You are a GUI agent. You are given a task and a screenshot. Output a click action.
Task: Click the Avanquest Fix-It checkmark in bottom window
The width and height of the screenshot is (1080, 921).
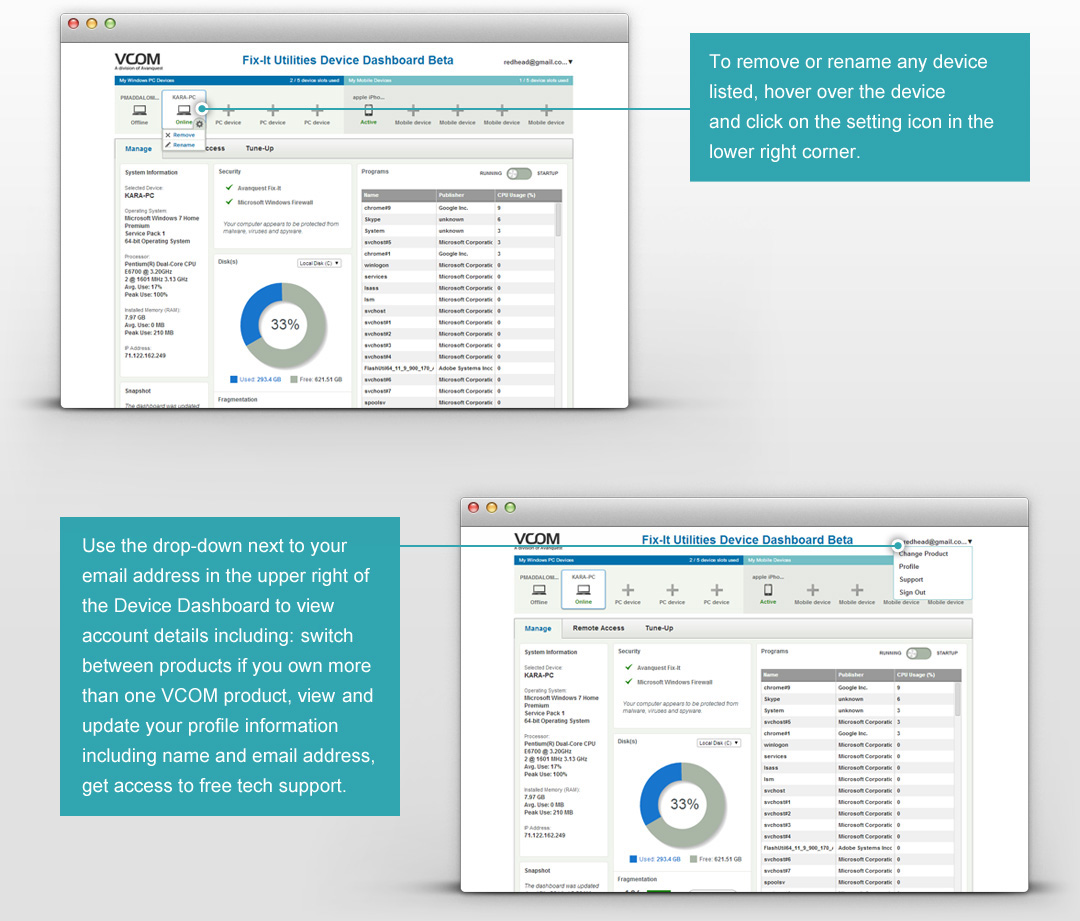(629, 667)
